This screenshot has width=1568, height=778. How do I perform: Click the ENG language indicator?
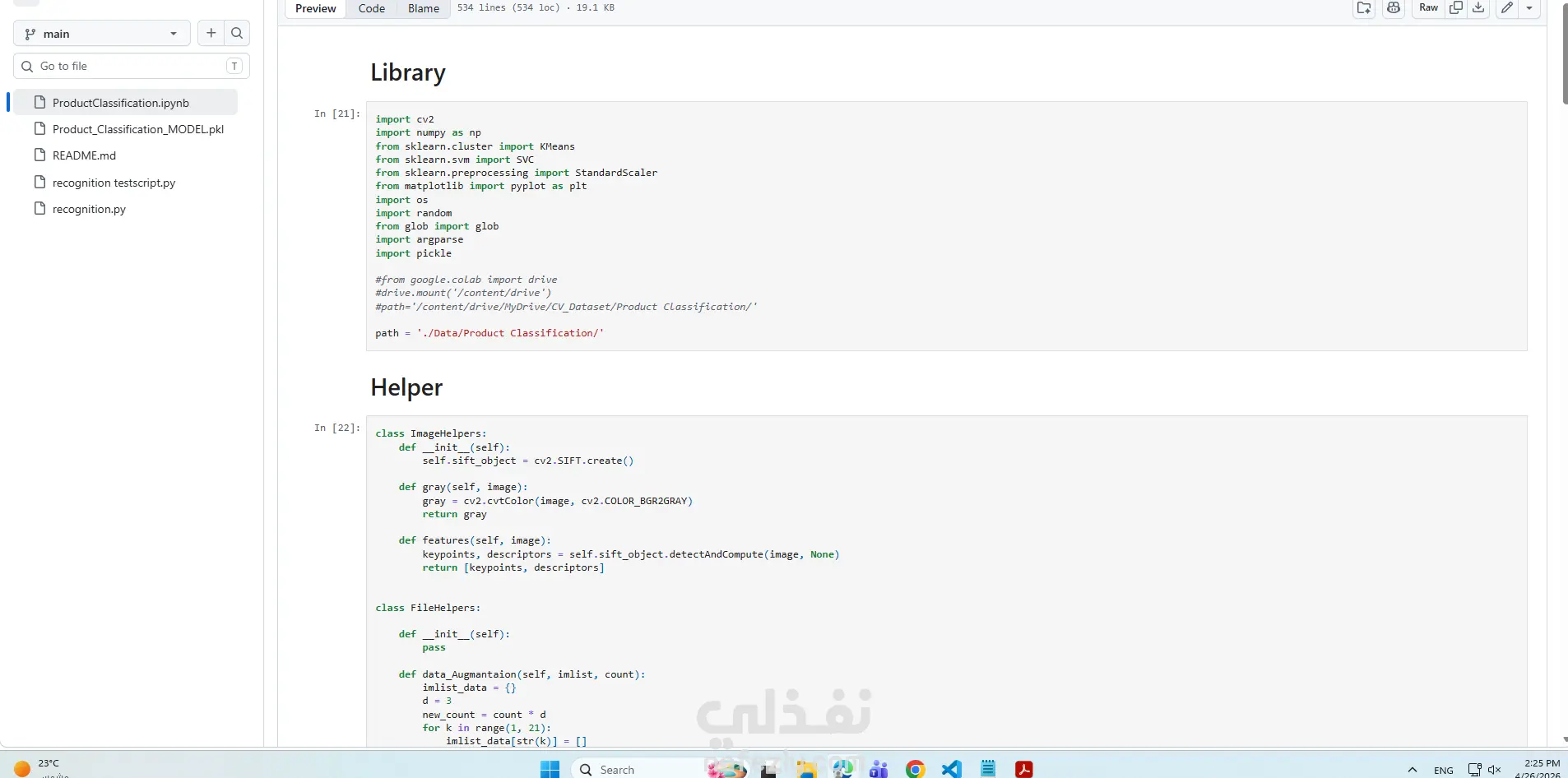point(1444,770)
